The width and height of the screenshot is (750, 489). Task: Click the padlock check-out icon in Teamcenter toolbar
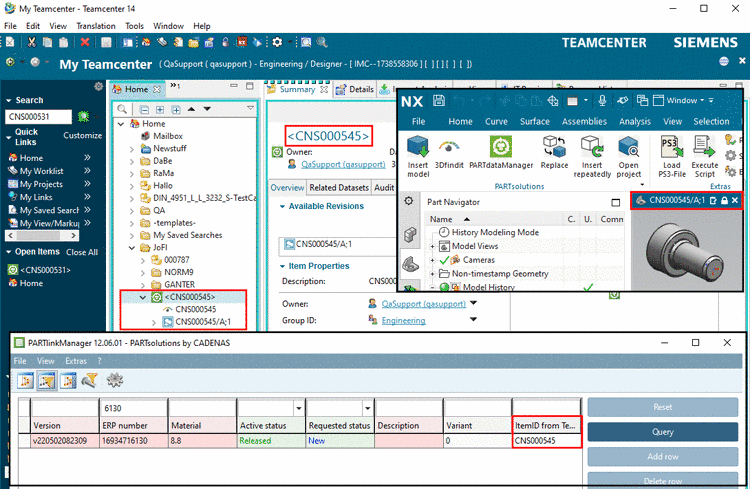click(x=226, y=43)
